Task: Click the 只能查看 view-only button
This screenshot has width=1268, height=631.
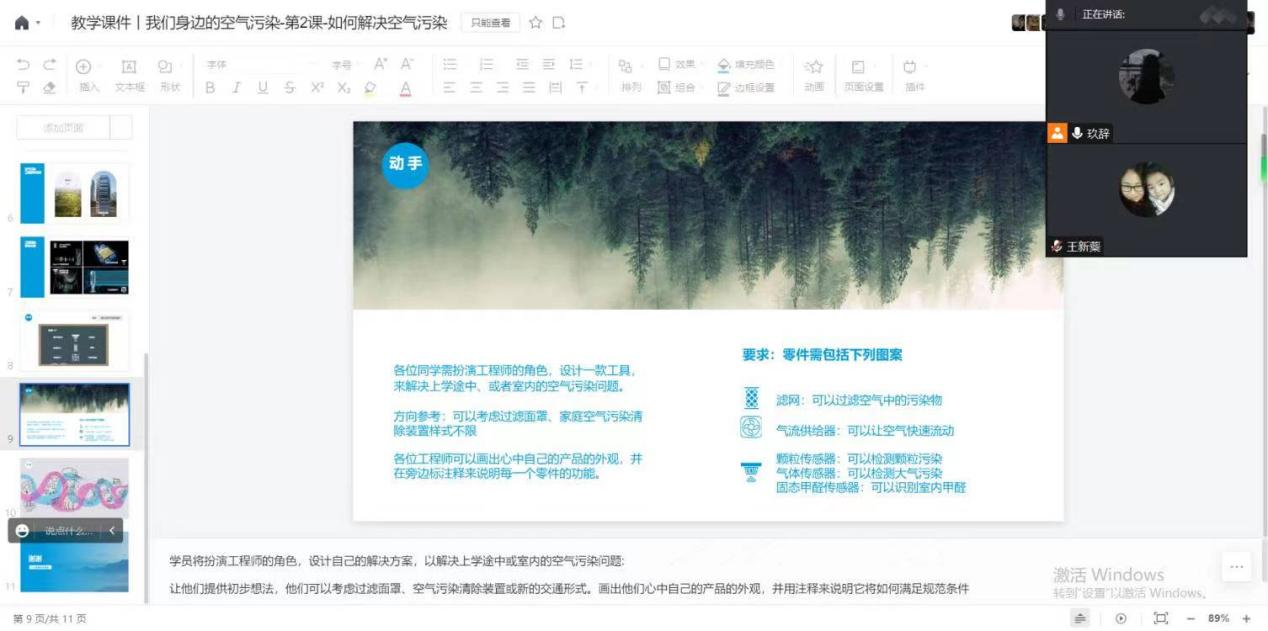Action: pyautogui.click(x=490, y=22)
